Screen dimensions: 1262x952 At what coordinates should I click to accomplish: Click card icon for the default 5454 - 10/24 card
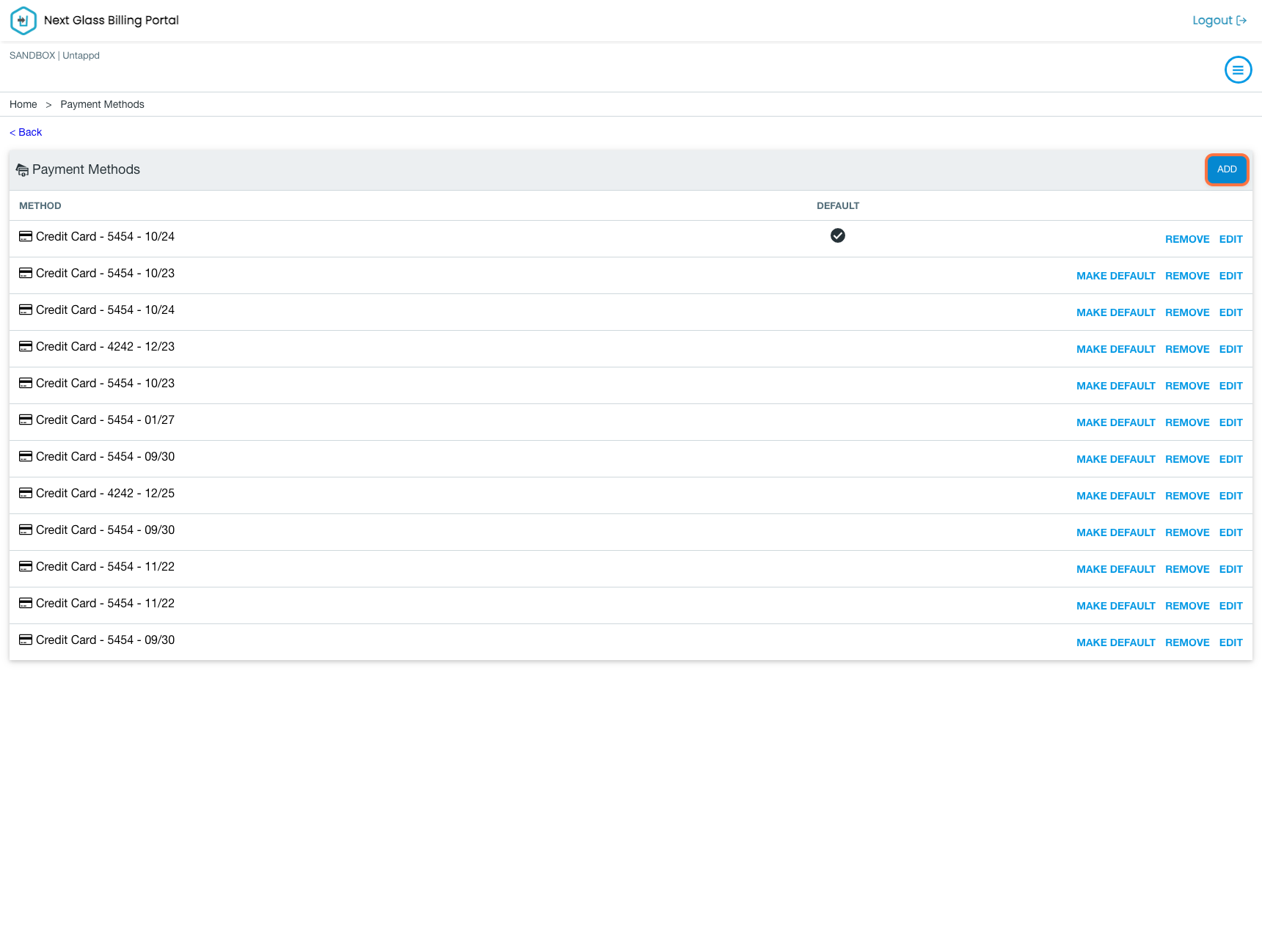pos(26,236)
